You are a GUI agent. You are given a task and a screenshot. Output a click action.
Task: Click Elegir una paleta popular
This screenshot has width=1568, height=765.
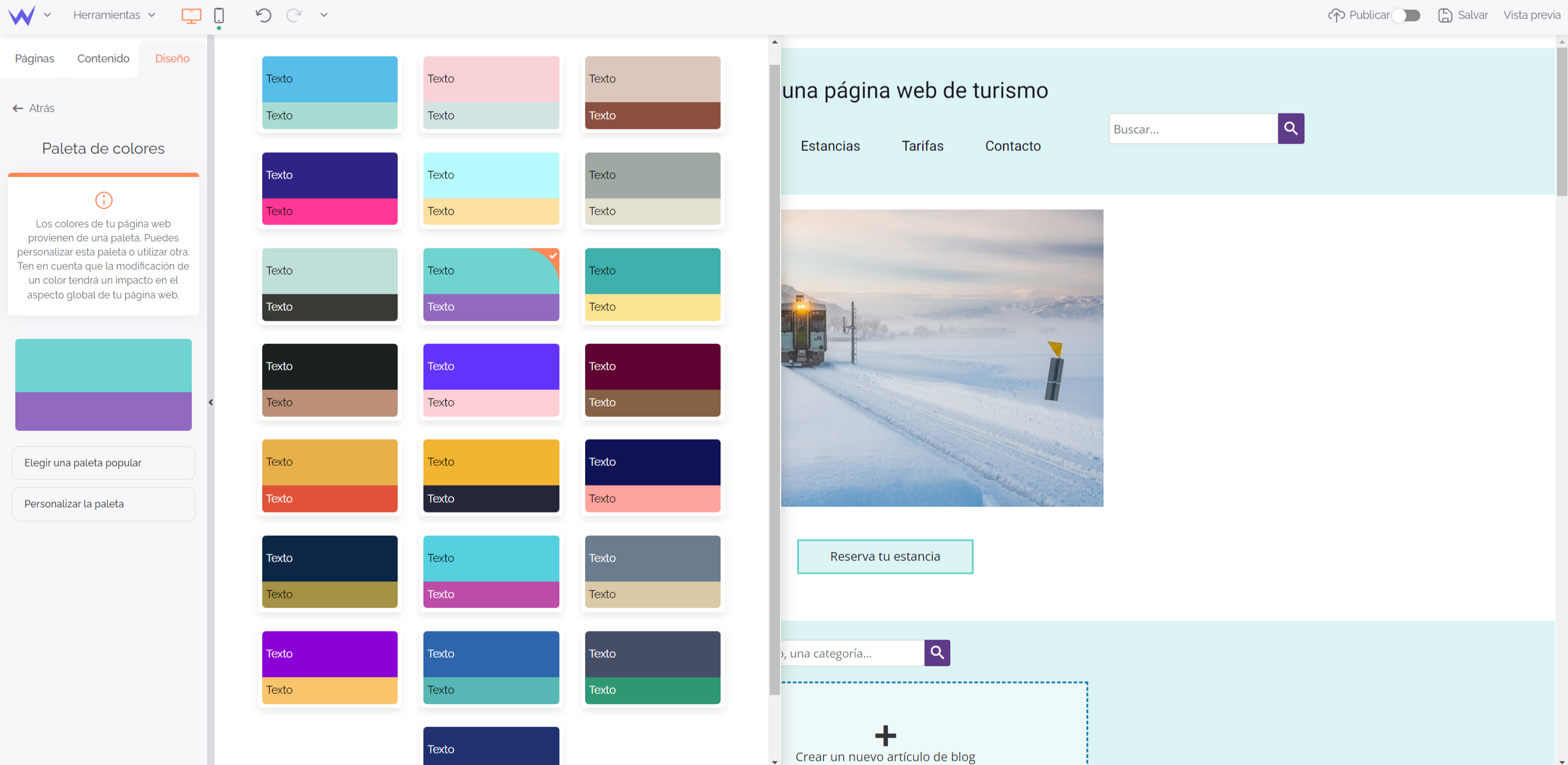coord(104,463)
